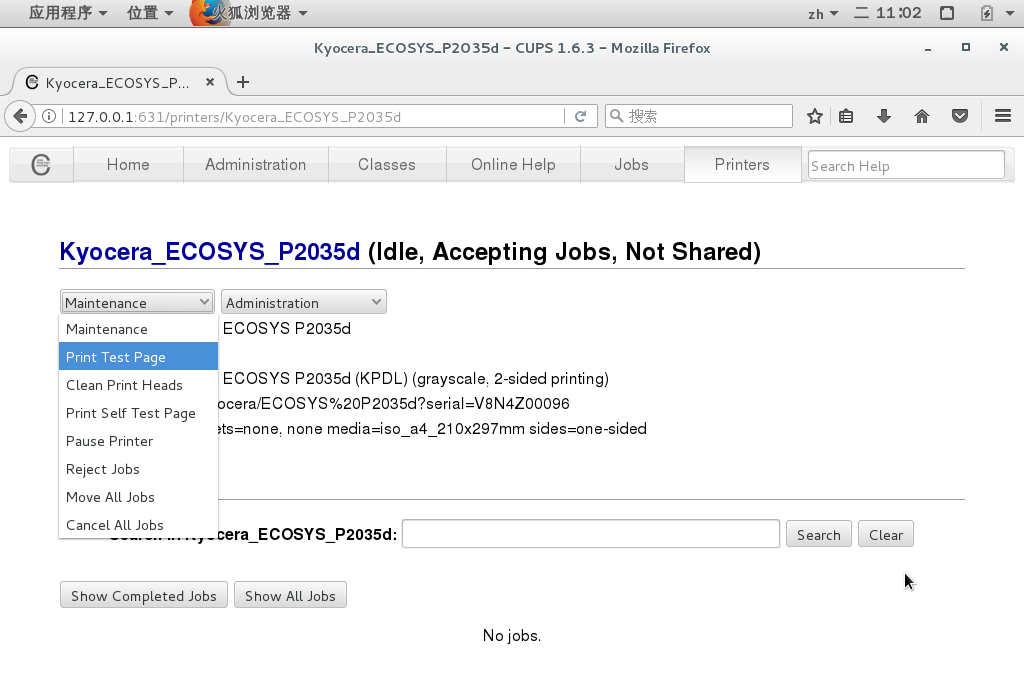
Task: Click the Show Completed Jobs button
Action: (x=144, y=596)
